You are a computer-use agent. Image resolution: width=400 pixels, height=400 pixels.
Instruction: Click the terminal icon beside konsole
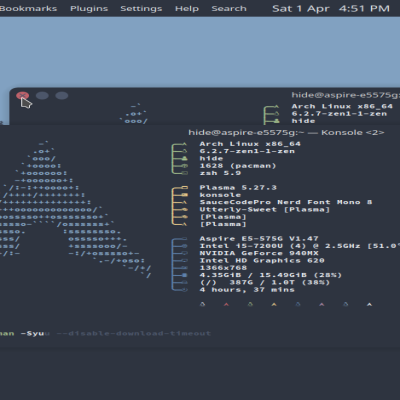click(185, 195)
